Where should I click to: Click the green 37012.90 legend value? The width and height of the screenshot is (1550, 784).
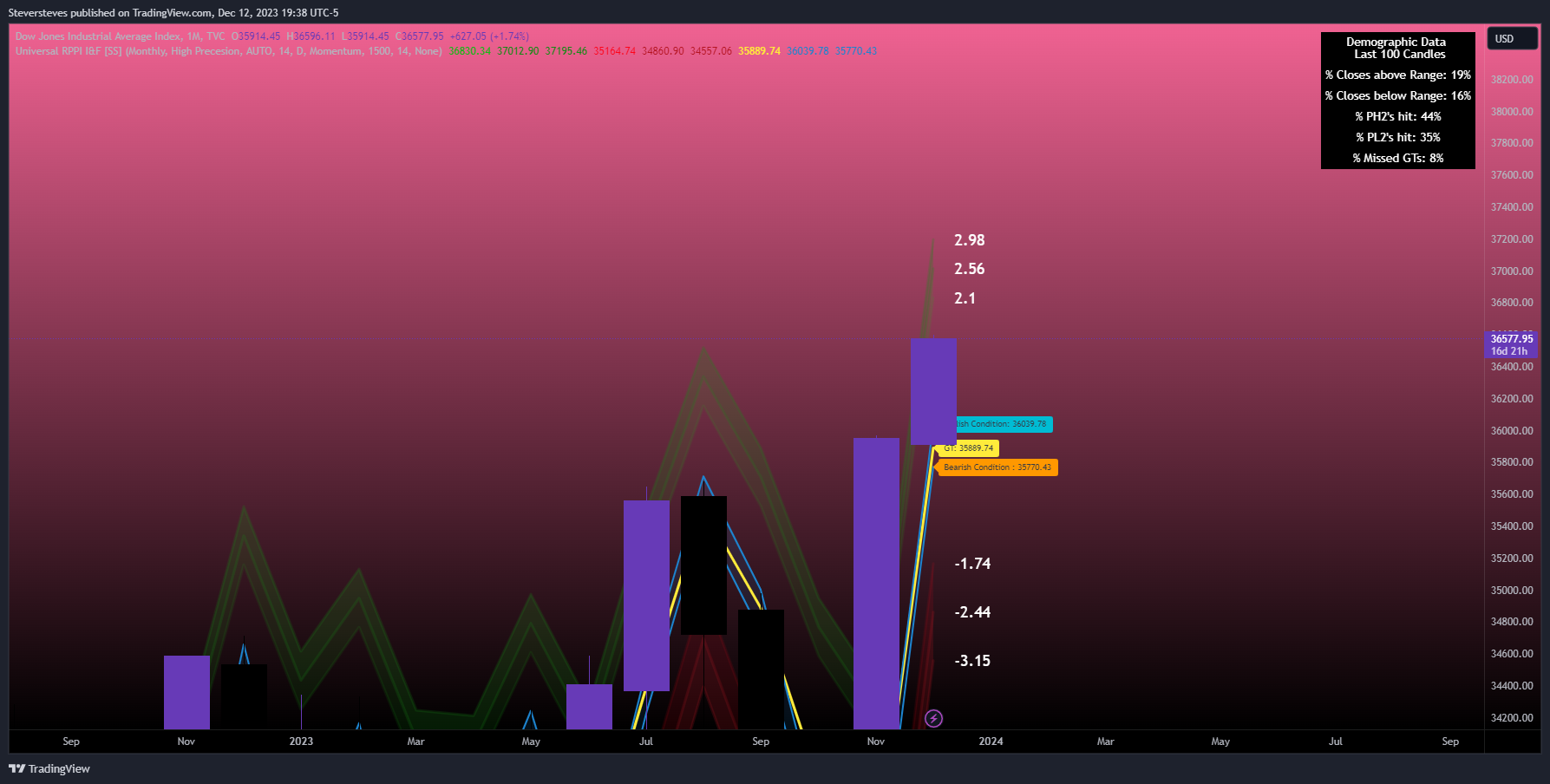518,51
